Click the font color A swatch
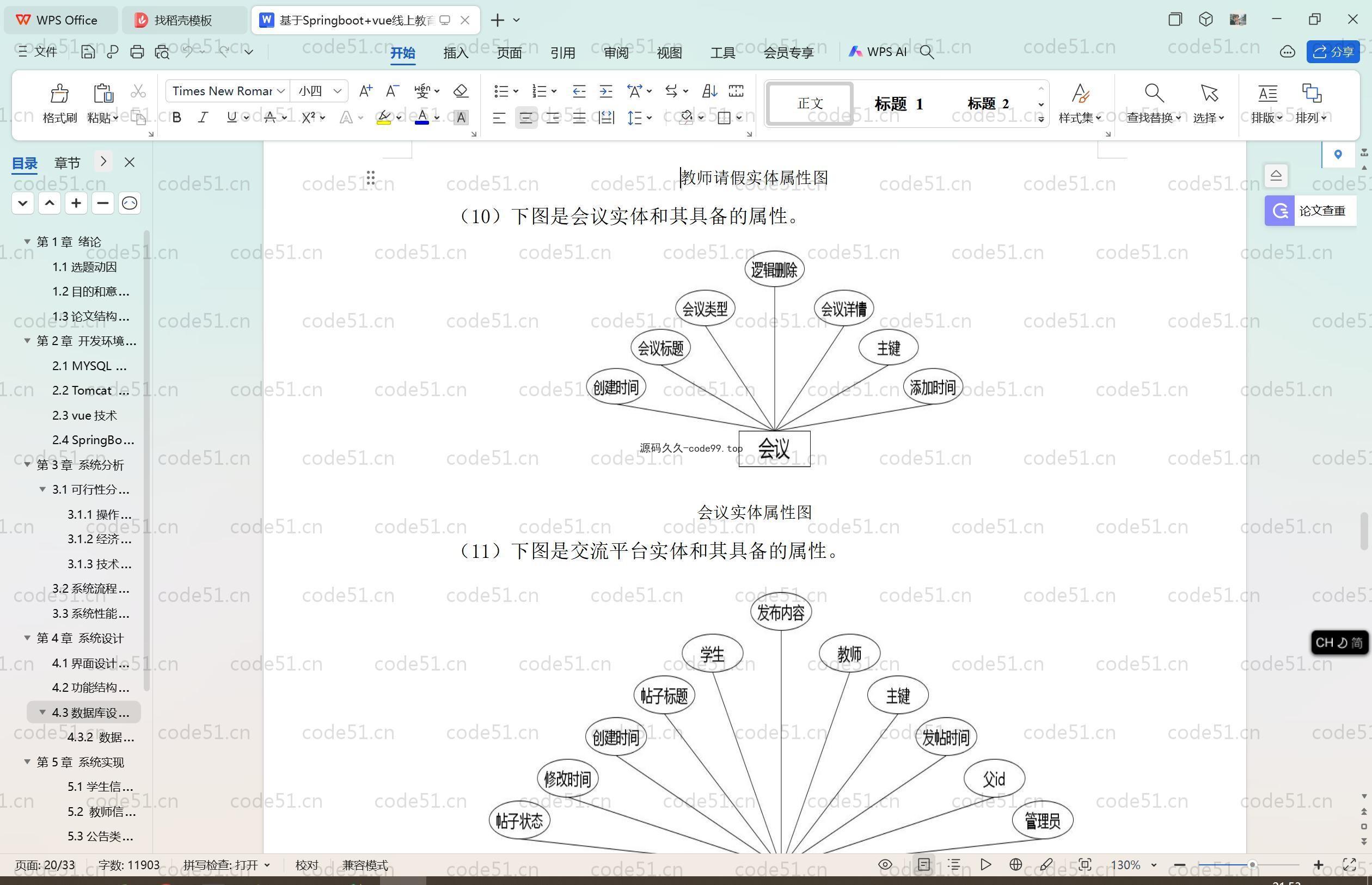The image size is (1372, 885). (x=422, y=118)
